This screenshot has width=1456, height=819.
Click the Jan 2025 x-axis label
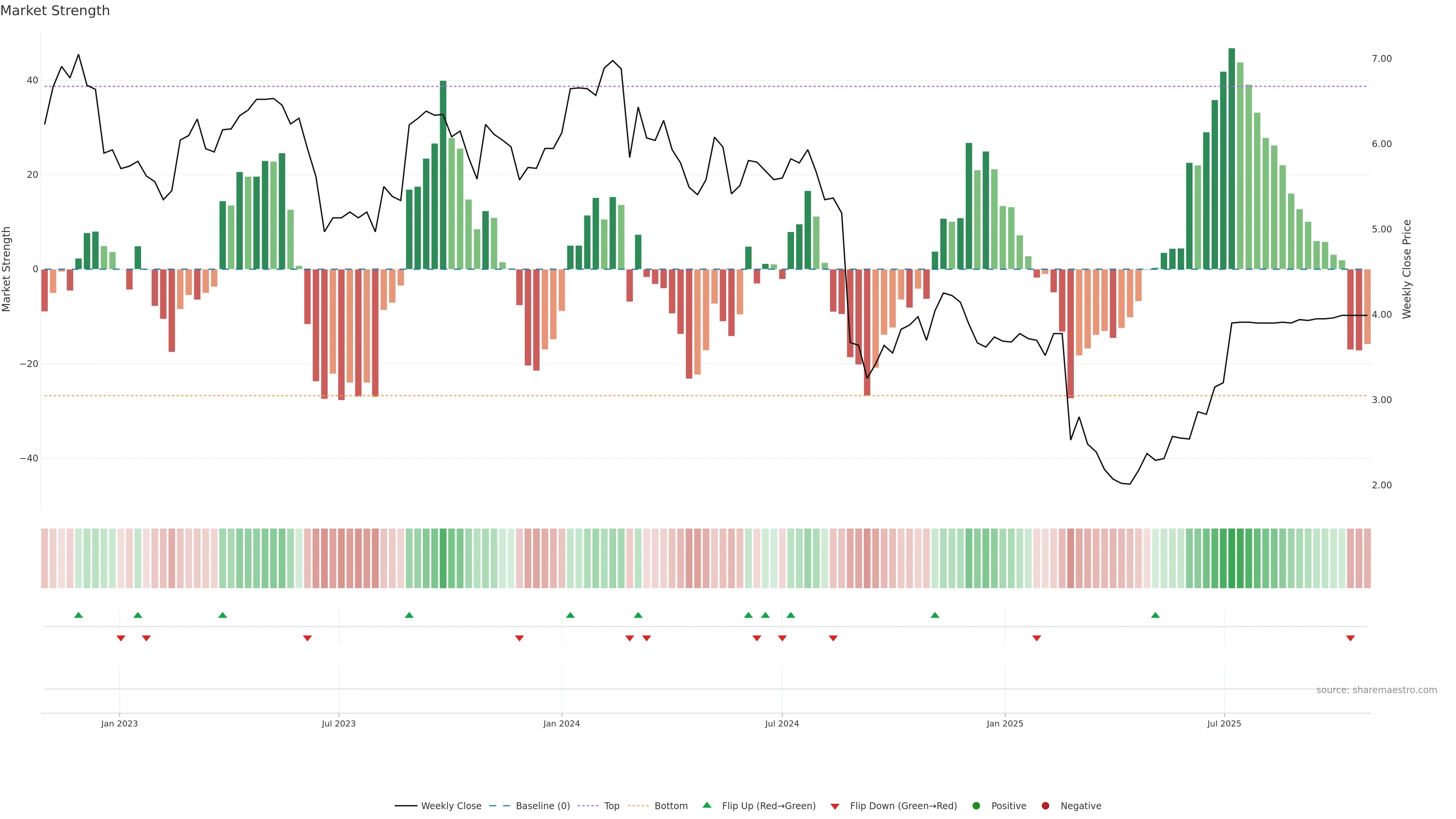pos(1005,723)
